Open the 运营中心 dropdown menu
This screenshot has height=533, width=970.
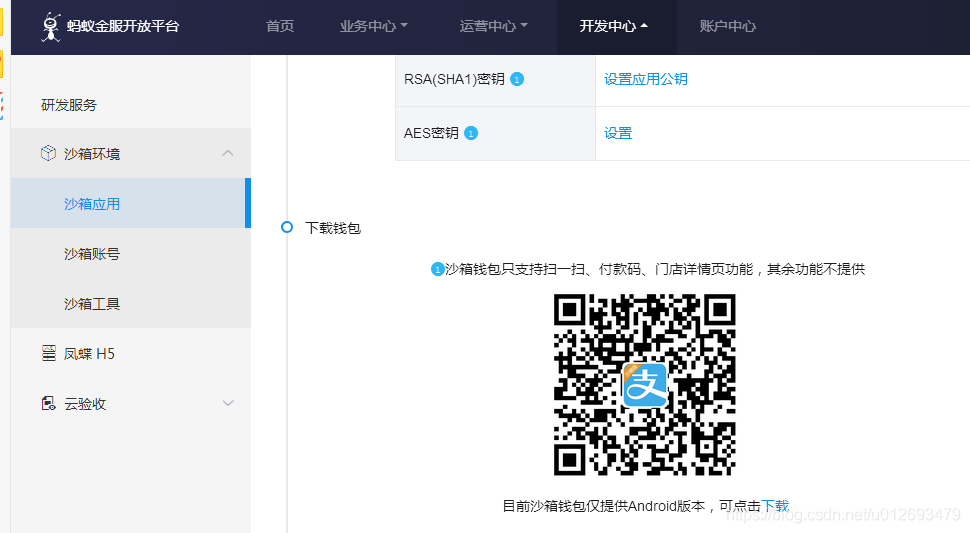494,26
